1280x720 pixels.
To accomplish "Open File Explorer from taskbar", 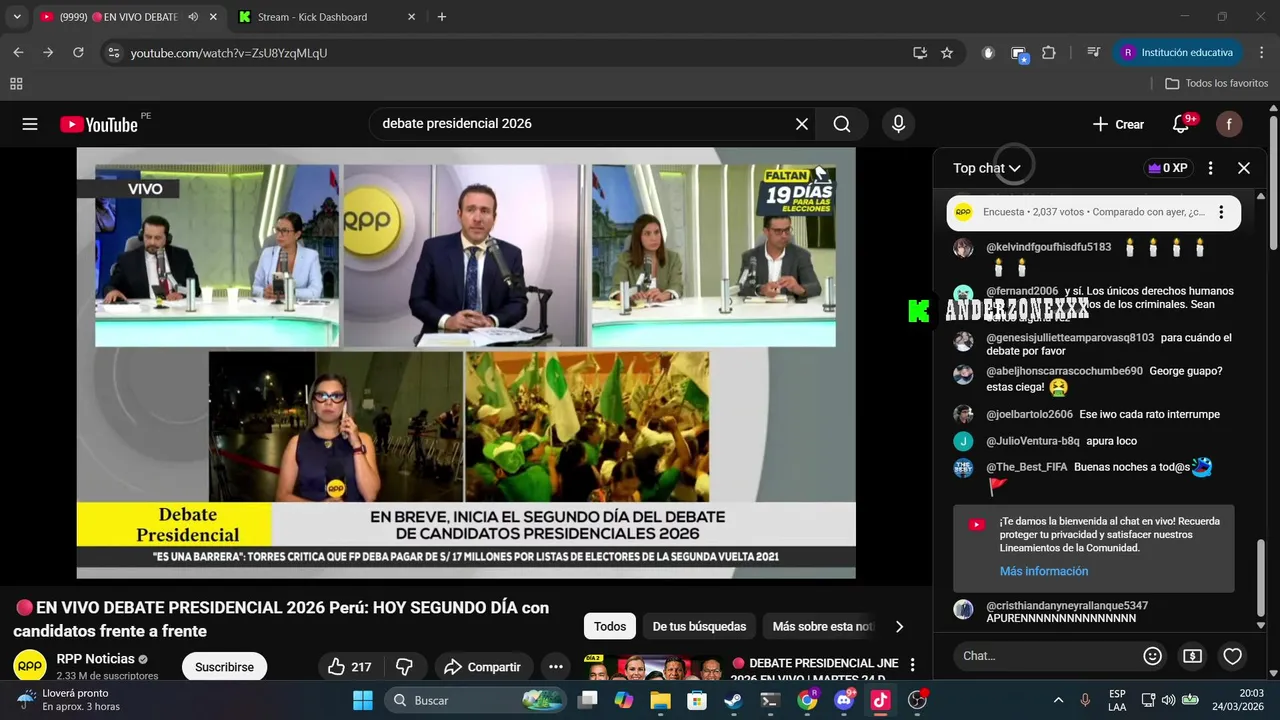I will point(661,700).
